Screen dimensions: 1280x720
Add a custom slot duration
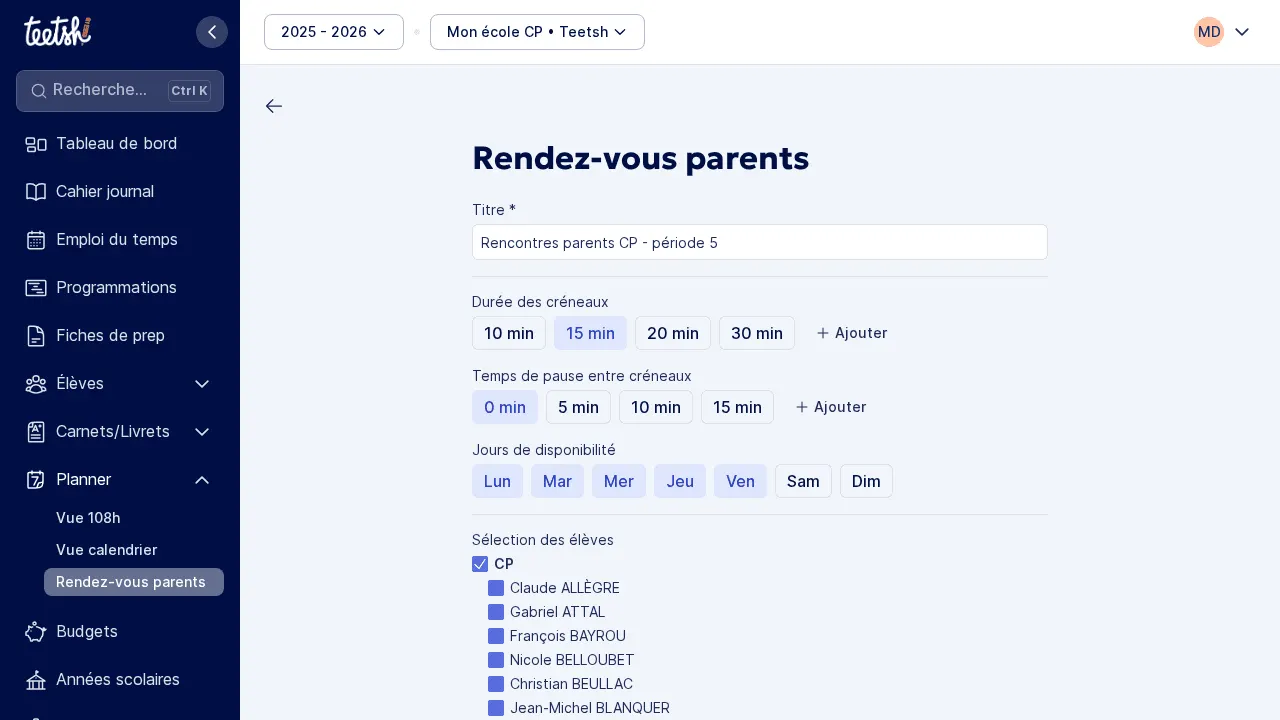[x=852, y=333]
